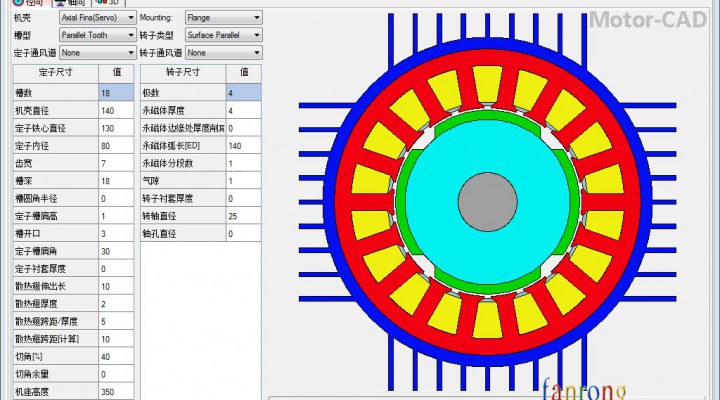Click the 机座高度 value field showing 350
Image resolution: width=720 pixels, height=400 pixels.
116,391
